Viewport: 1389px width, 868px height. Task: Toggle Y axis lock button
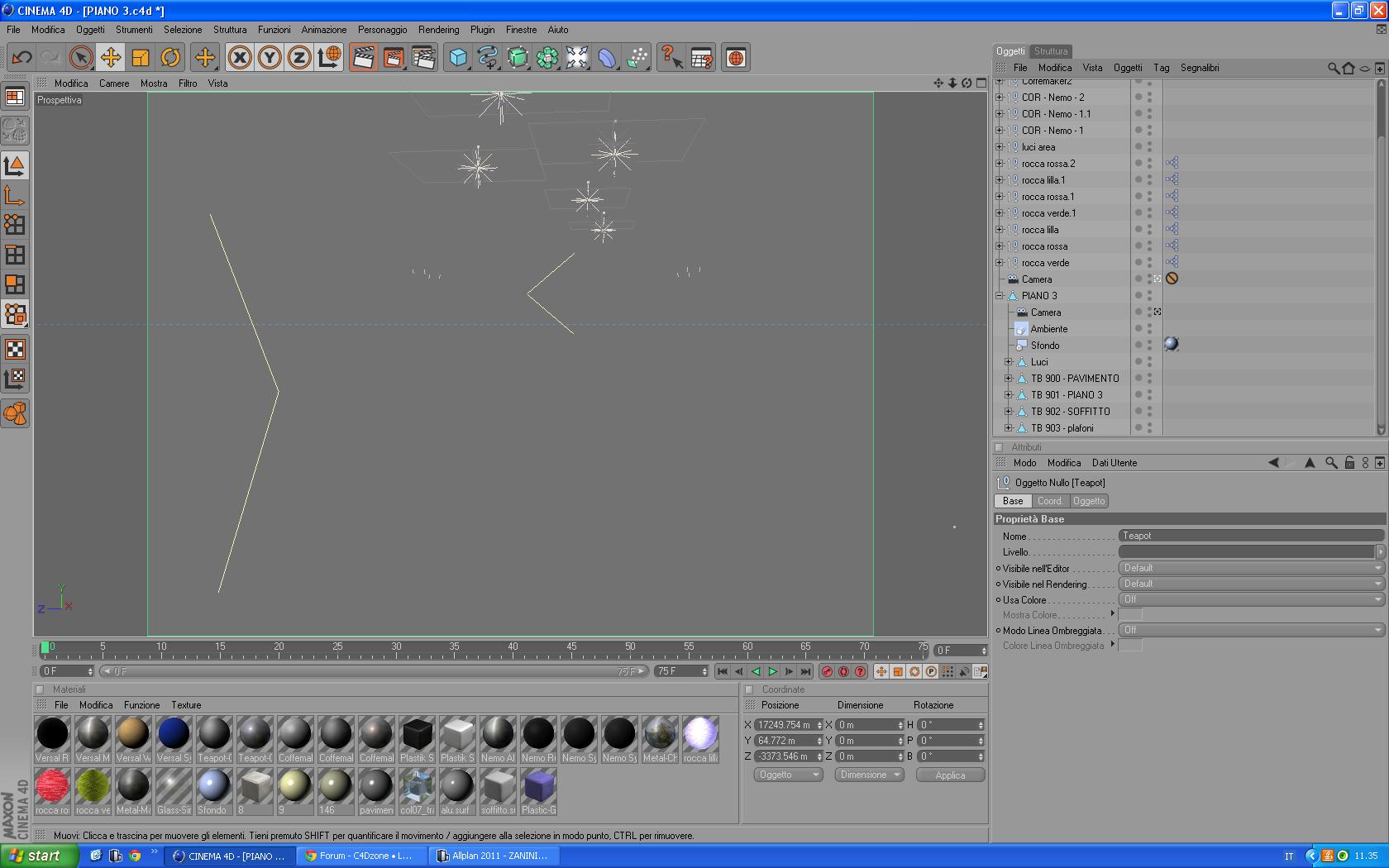point(270,57)
